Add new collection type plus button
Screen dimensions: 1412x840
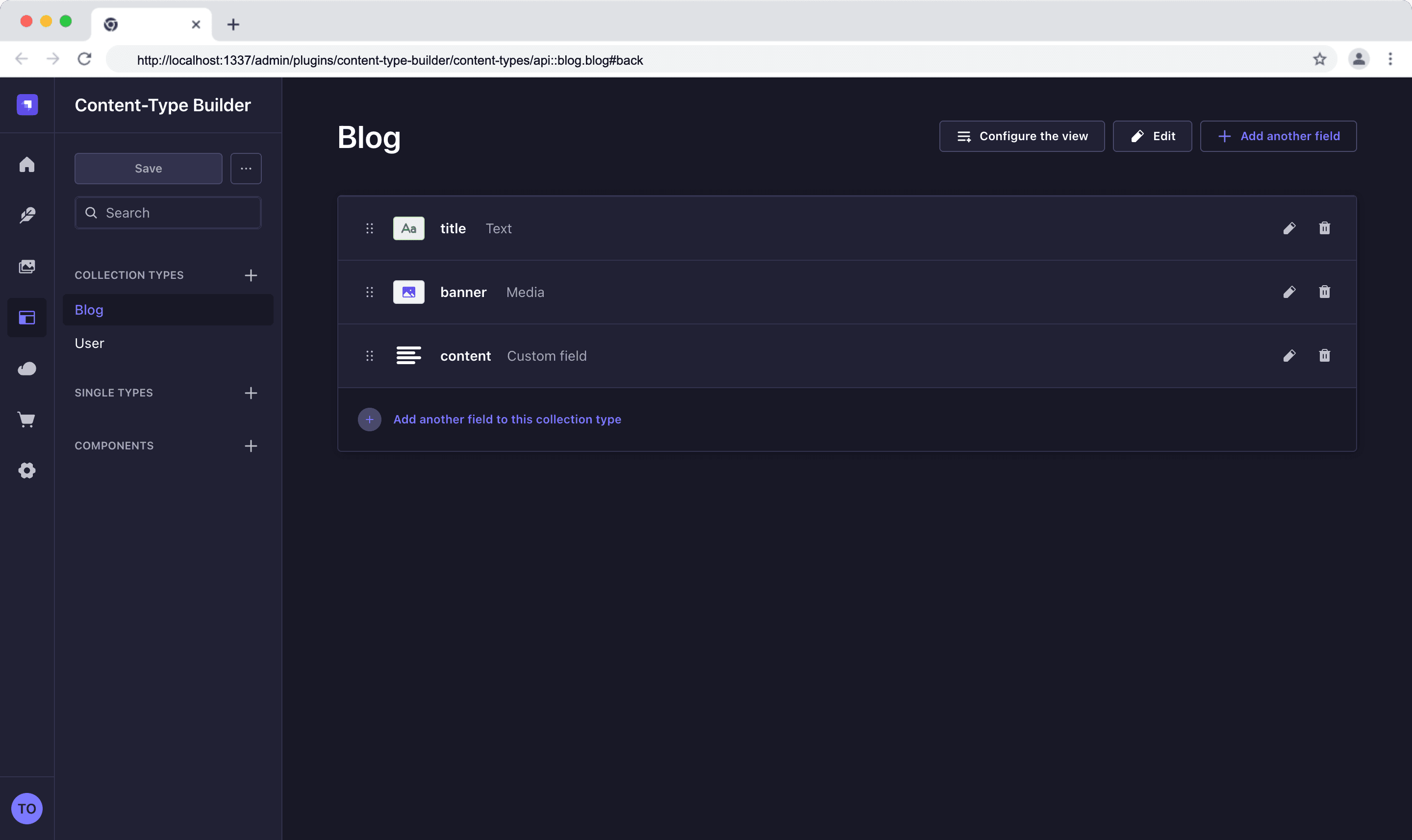tap(251, 275)
